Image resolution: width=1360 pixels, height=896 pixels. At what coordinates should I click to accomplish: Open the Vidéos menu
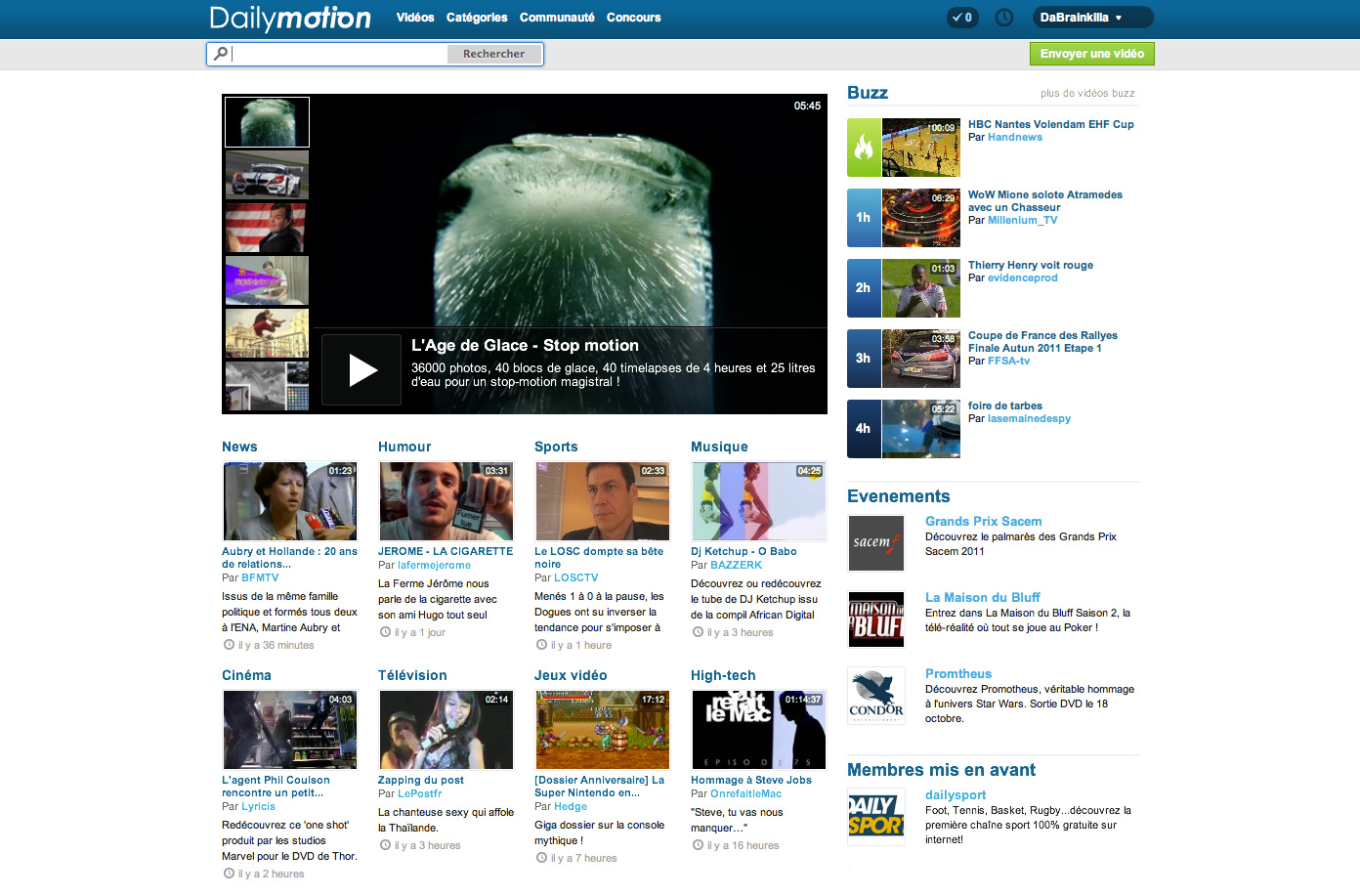[x=415, y=18]
